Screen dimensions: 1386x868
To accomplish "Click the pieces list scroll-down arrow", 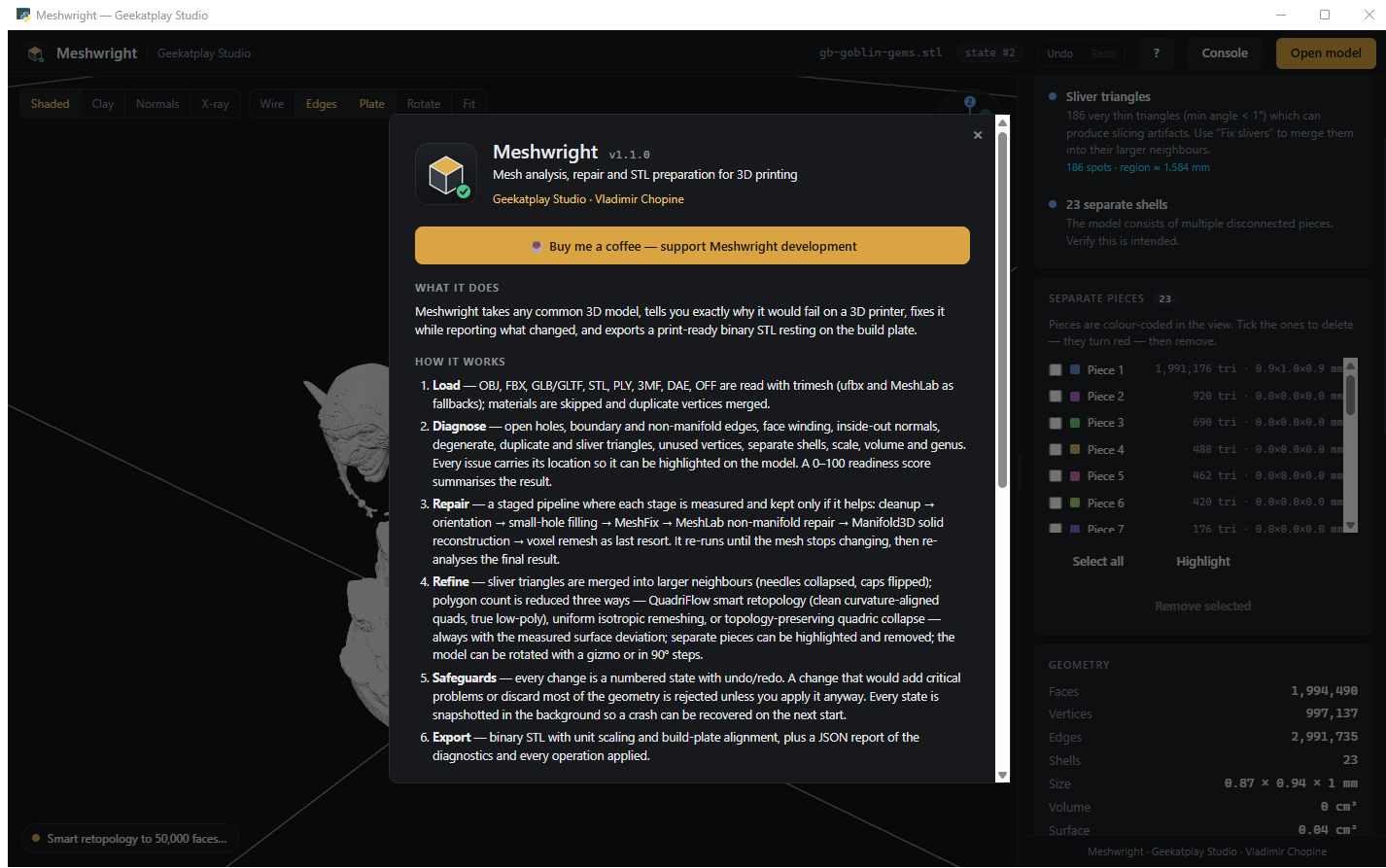I will [1349, 526].
